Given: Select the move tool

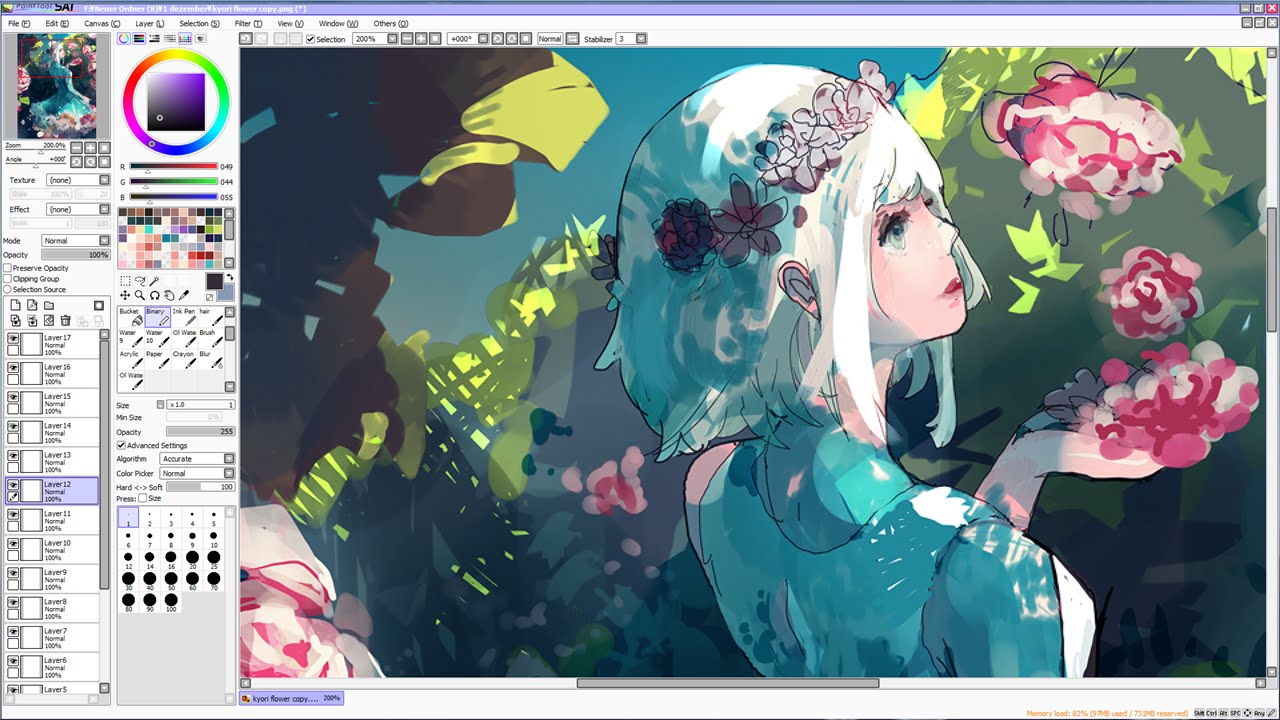Looking at the screenshot, I should [125, 295].
